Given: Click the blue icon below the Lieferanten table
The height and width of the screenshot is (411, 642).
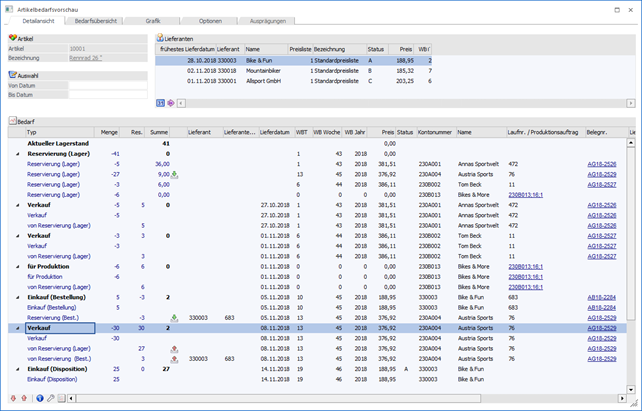Looking at the screenshot, I should click(x=161, y=102).
